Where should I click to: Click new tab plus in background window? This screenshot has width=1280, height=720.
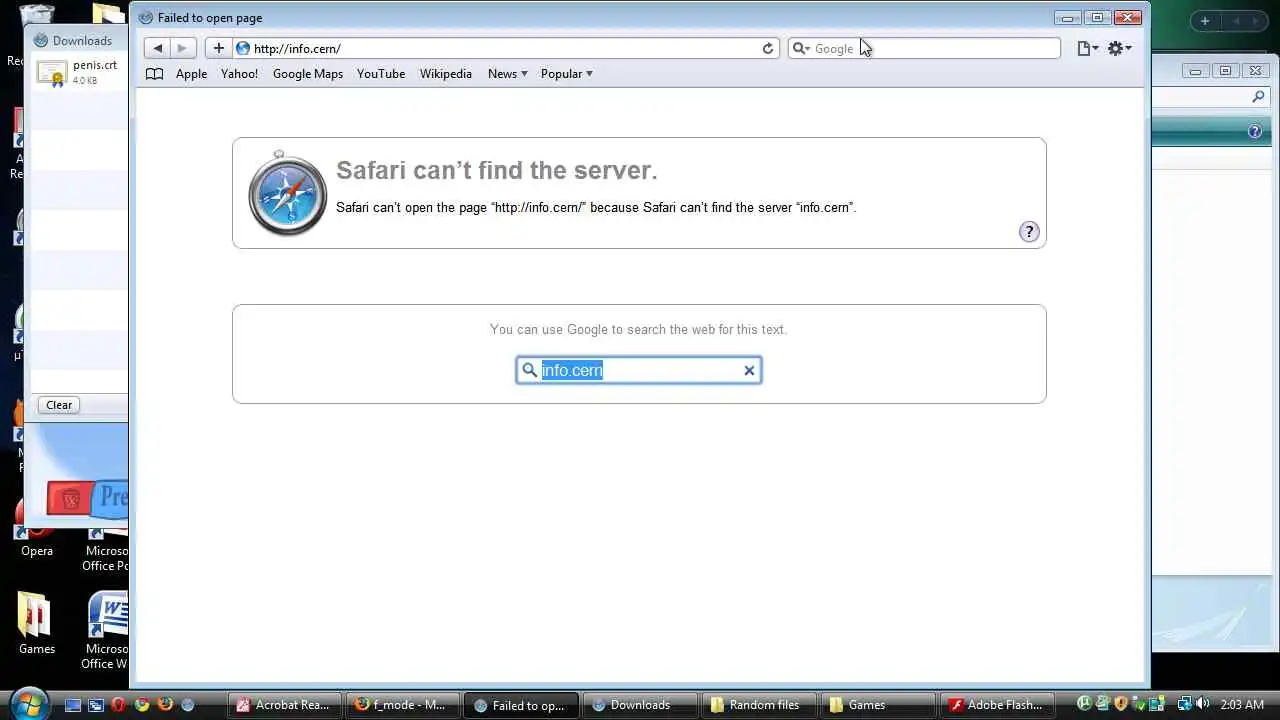pos(1205,21)
